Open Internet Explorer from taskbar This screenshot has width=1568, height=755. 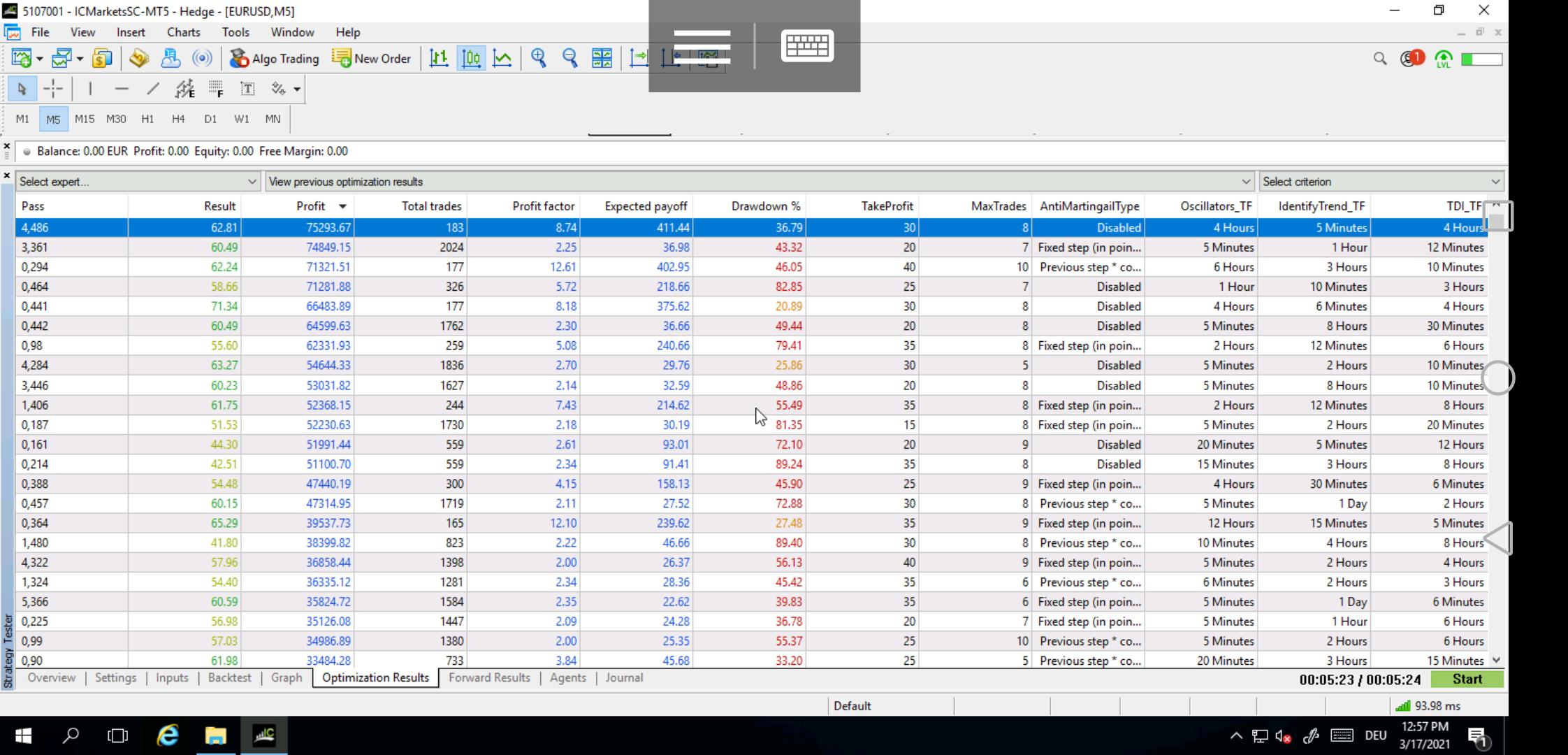pos(167,735)
